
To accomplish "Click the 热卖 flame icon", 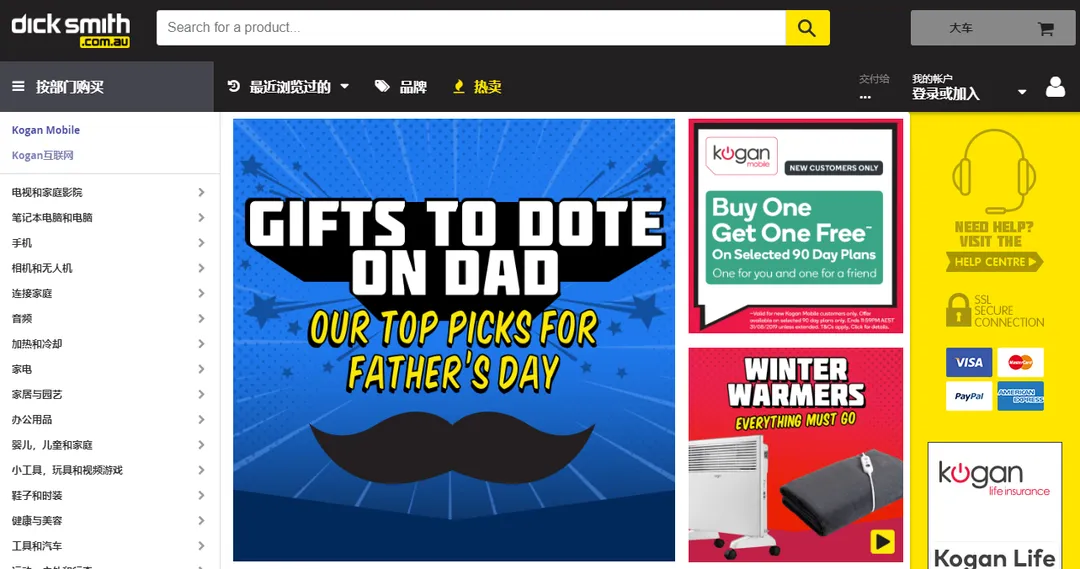I will click(459, 87).
